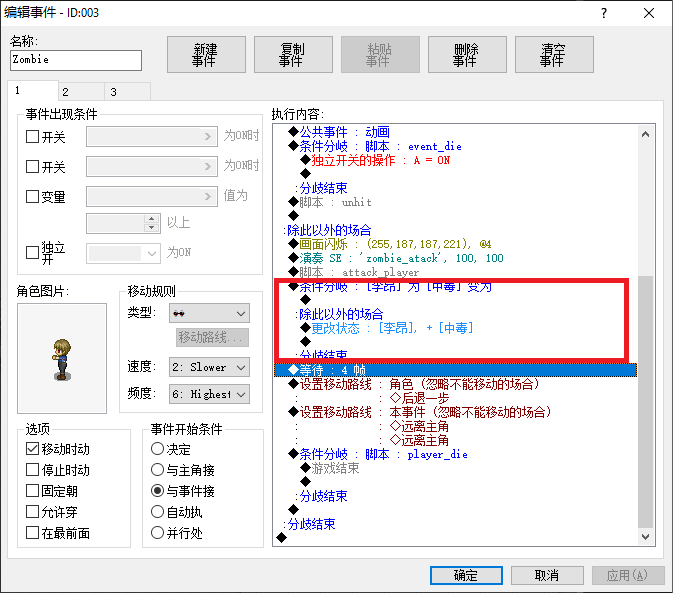673x593 pixels.
Task: Click the command list scrollbar thumb
Action: [646, 402]
